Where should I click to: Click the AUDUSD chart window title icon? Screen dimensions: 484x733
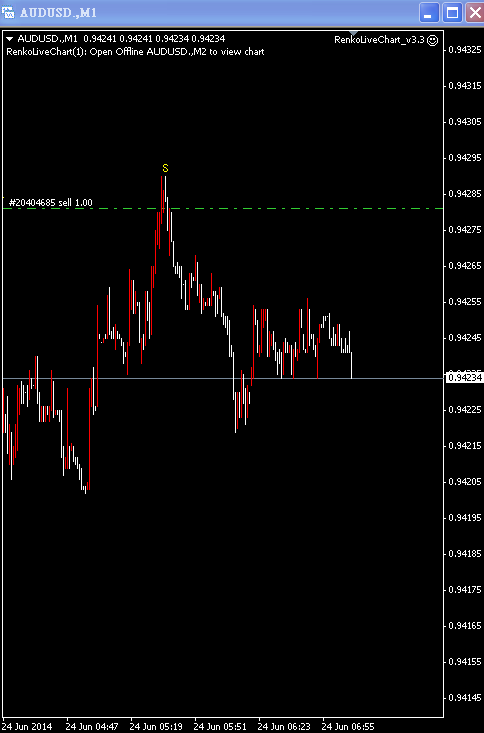[8, 13]
